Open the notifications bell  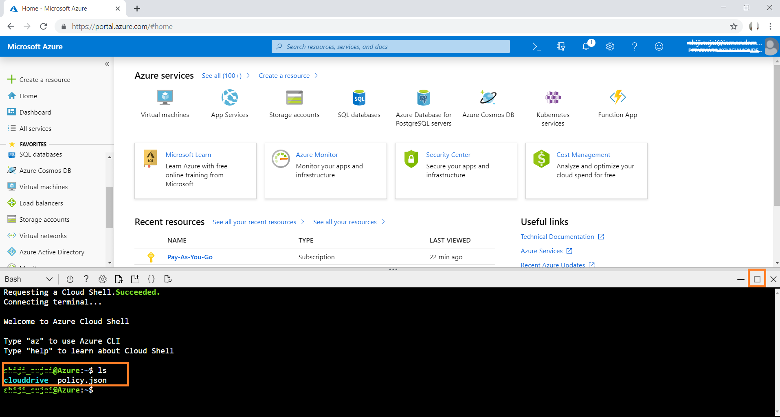[x=586, y=47]
